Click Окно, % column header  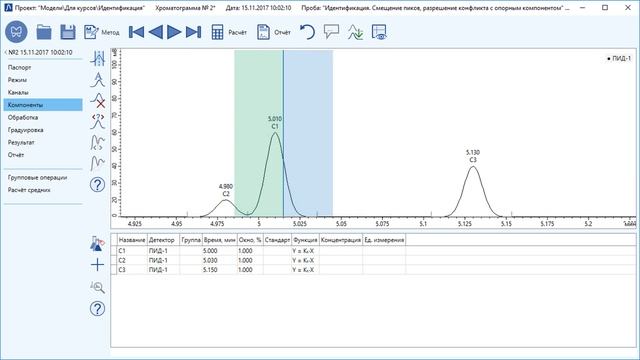[x=250, y=240]
